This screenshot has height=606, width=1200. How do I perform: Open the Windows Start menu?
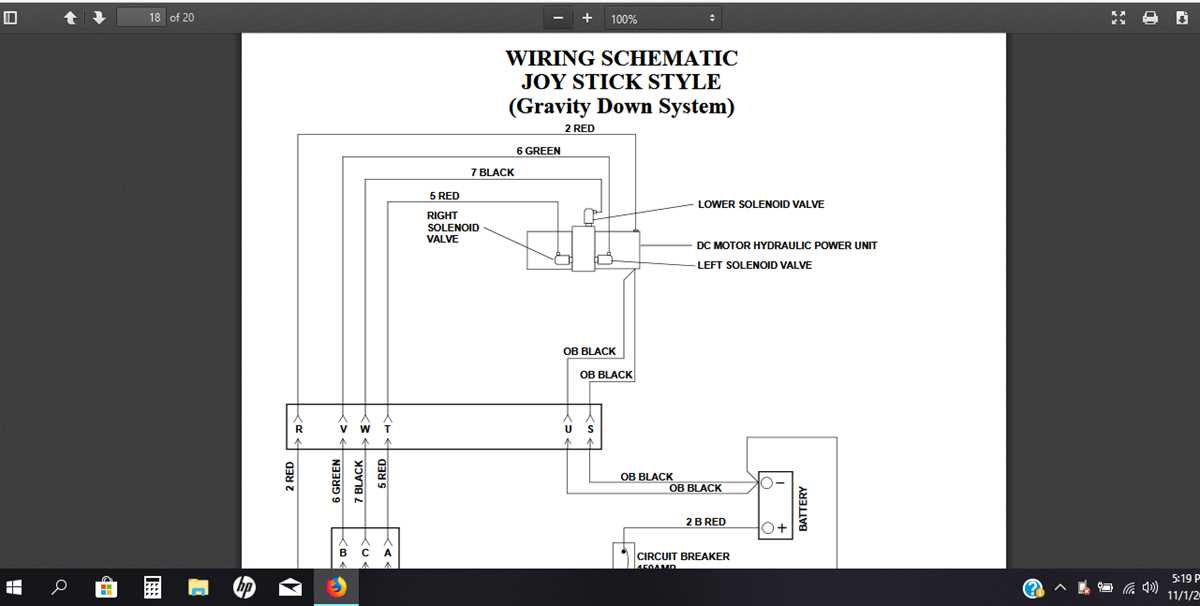point(16,587)
